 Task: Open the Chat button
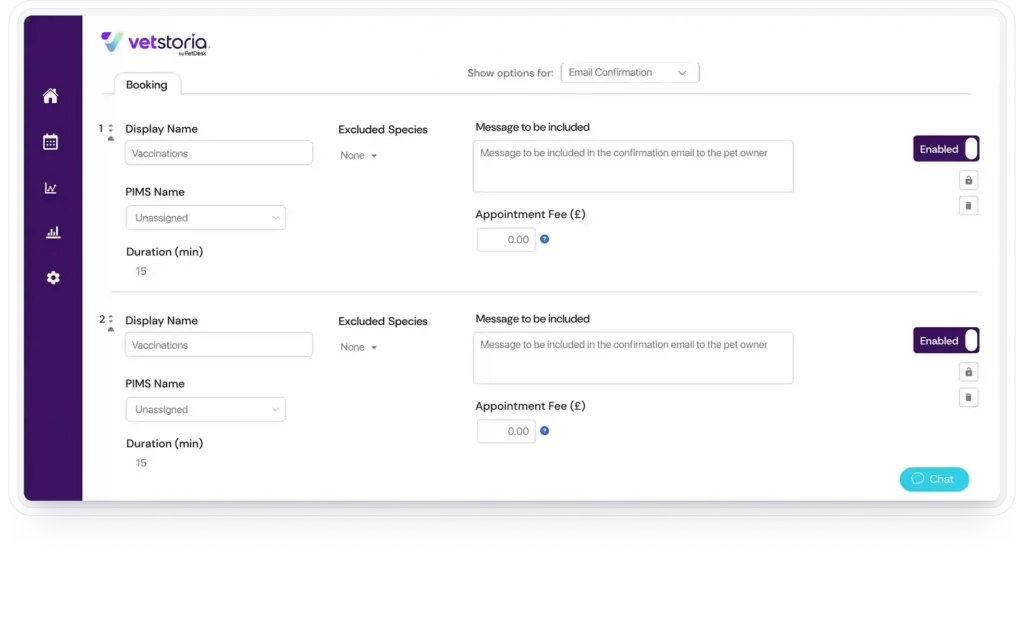coord(934,479)
